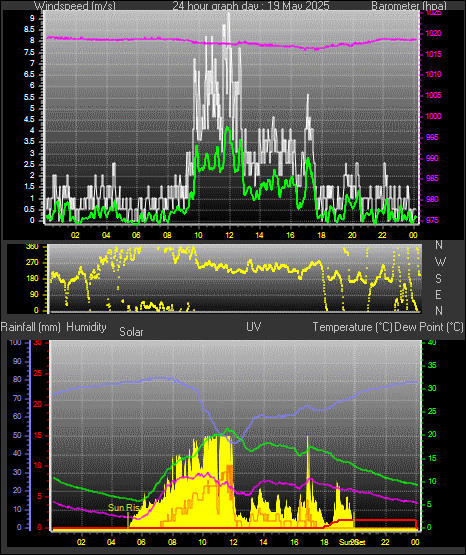Click the Rainfall (mm) label
This screenshot has width=466, height=555.
pyautogui.click(x=30, y=327)
